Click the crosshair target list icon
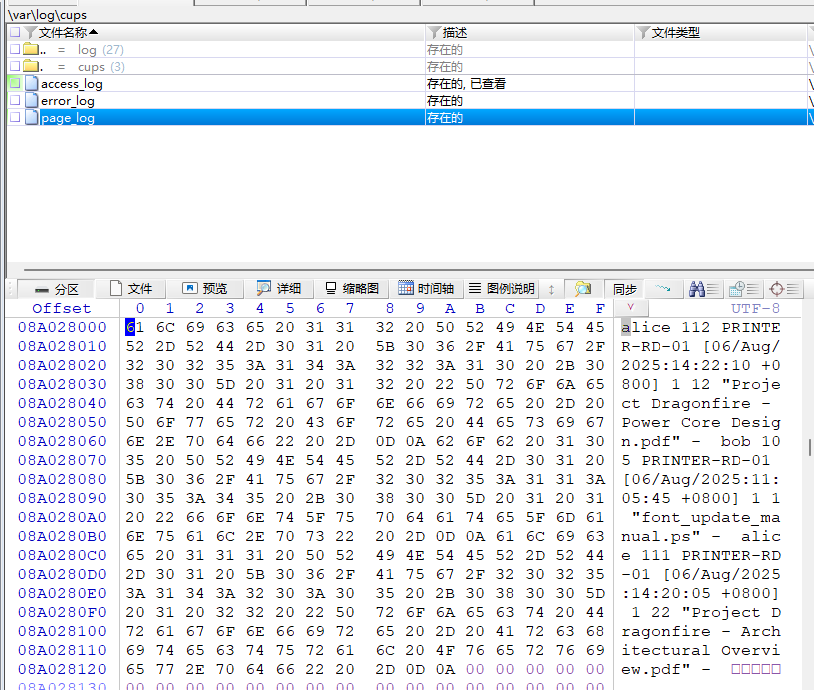 tap(784, 289)
